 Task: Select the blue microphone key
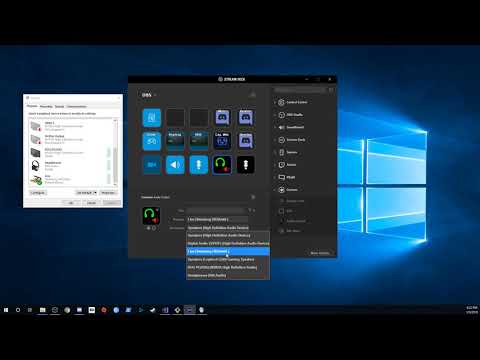click(x=199, y=165)
